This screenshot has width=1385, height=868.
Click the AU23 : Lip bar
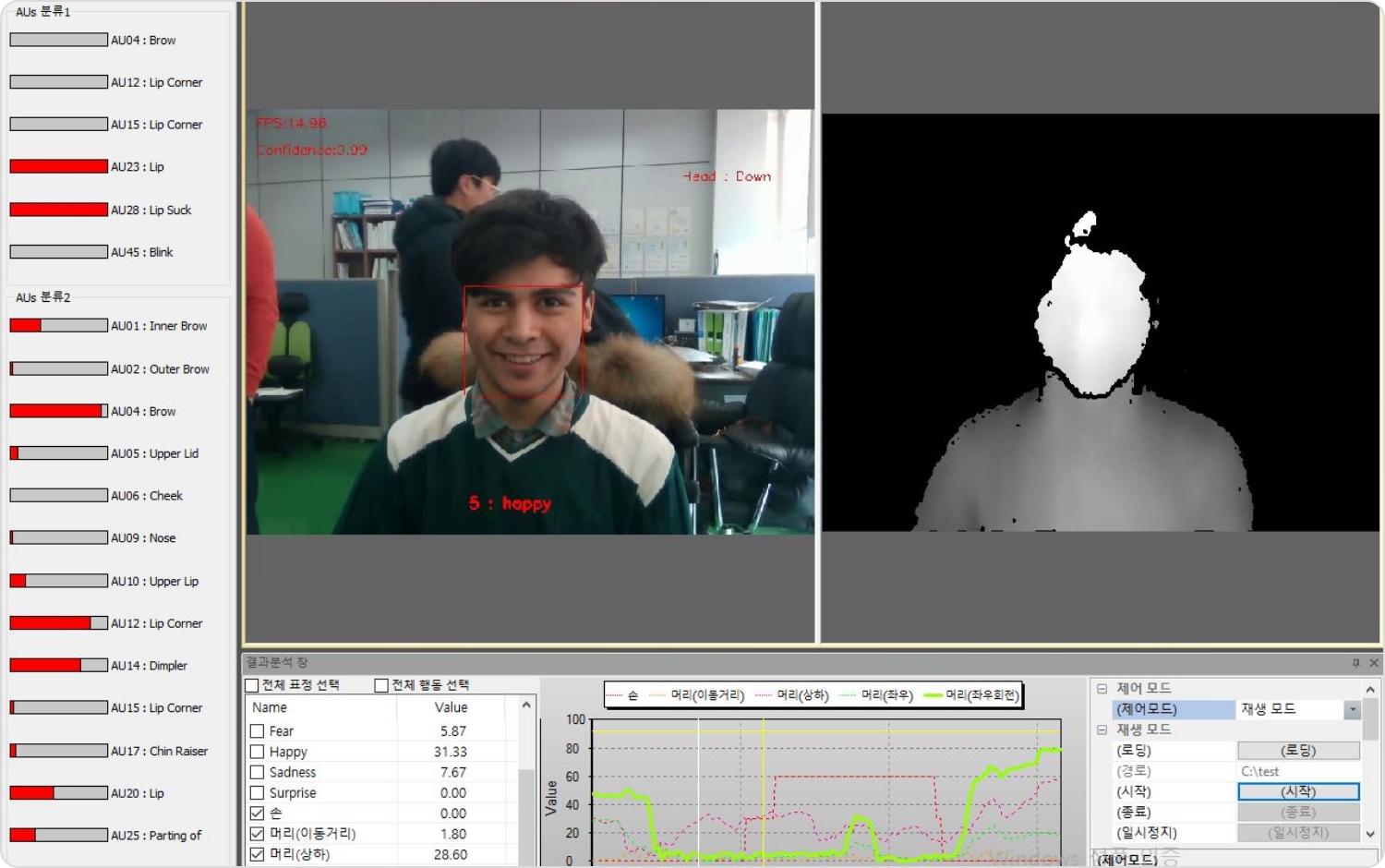pos(58,166)
